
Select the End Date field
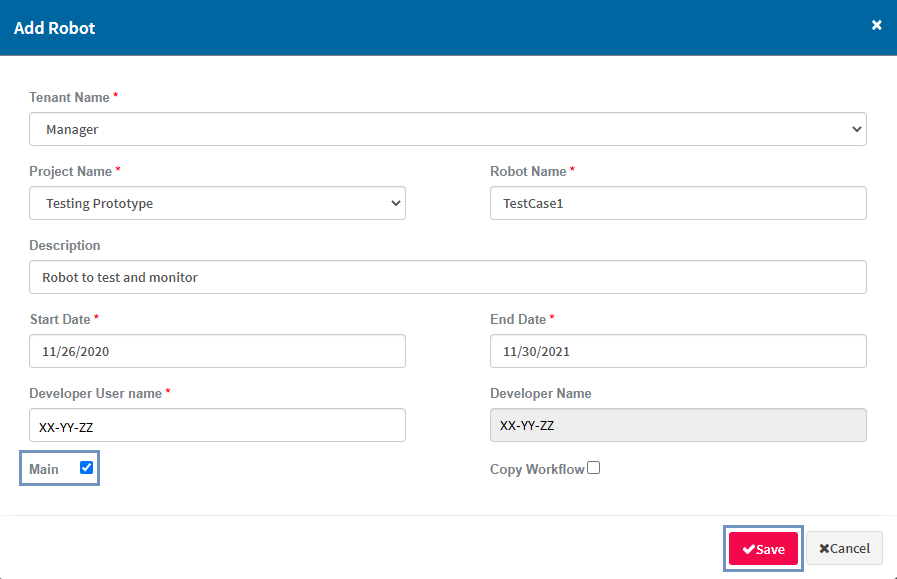pos(677,351)
